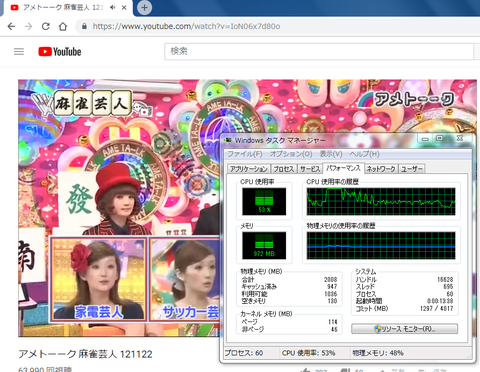480x372 pixels.
Task: Click the padlock icon in the address bar
Action: (x=84, y=26)
